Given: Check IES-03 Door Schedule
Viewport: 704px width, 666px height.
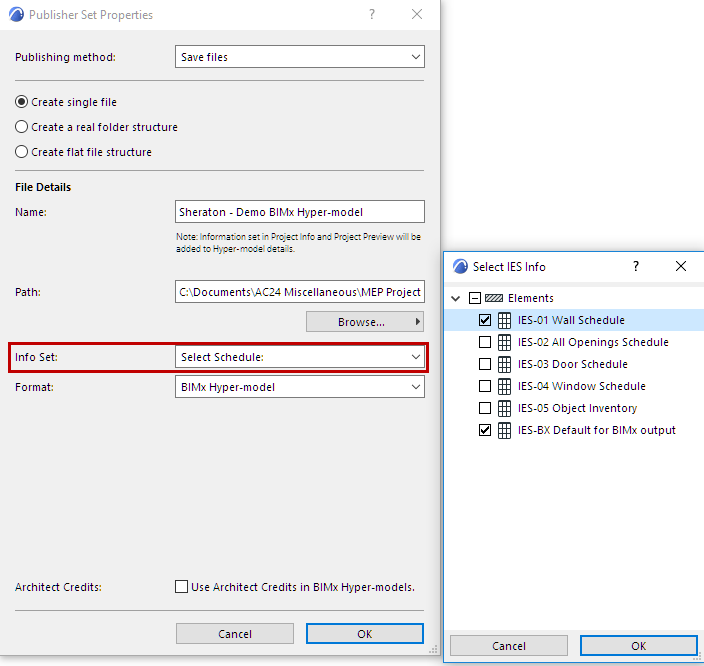Looking at the screenshot, I should 485,364.
